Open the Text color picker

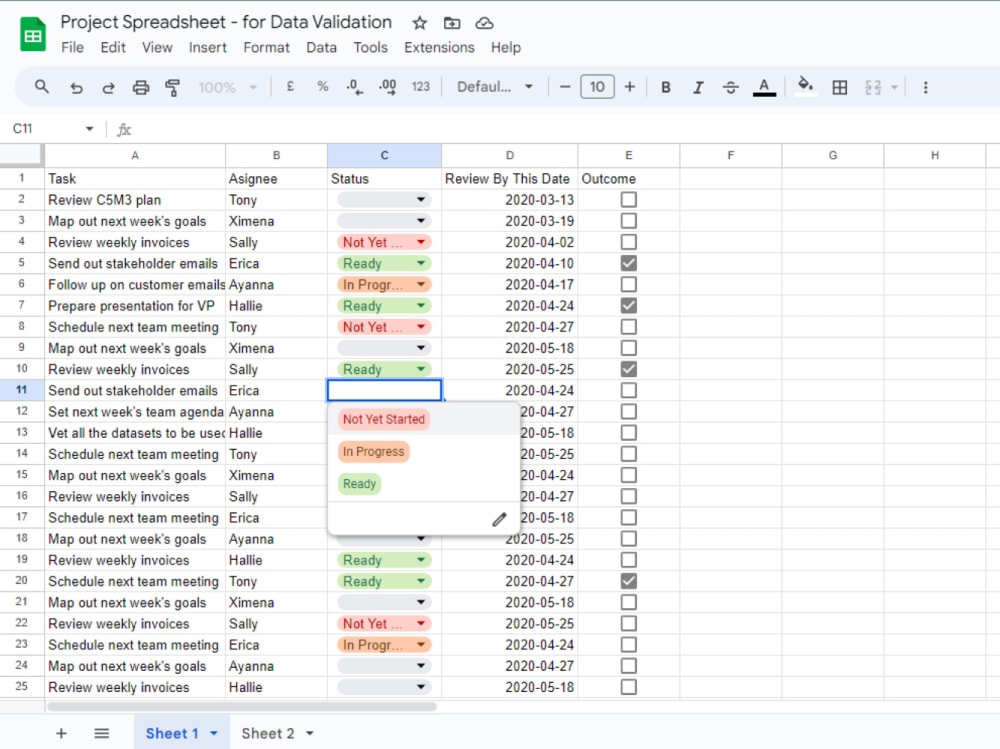tap(764, 87)
